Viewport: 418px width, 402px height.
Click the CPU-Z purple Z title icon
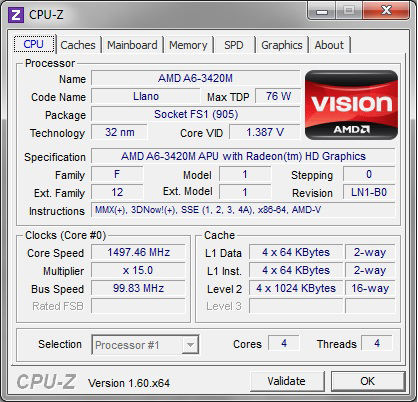click(16, 15)
